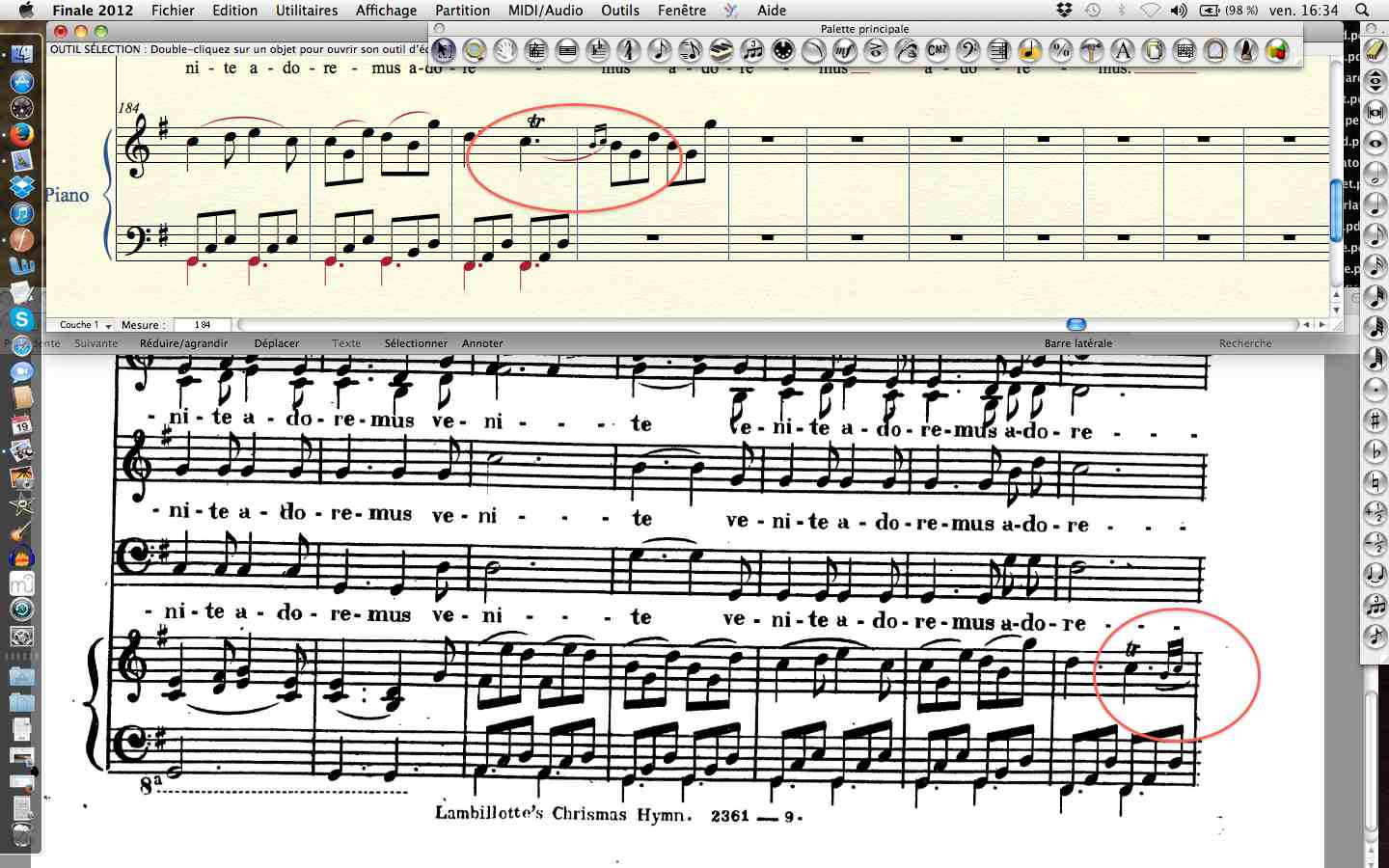Open the Couche 1 layer dropdown

(x=85, y=325)
